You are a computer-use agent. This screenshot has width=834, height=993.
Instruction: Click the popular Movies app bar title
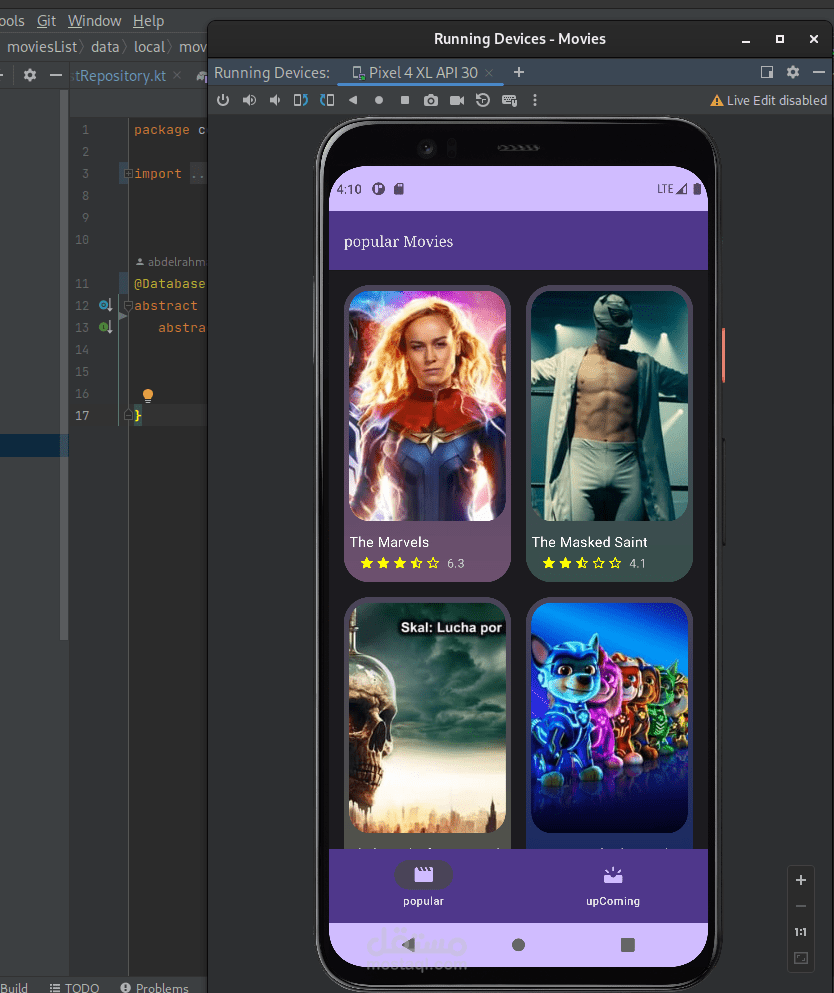pos(398,241)
